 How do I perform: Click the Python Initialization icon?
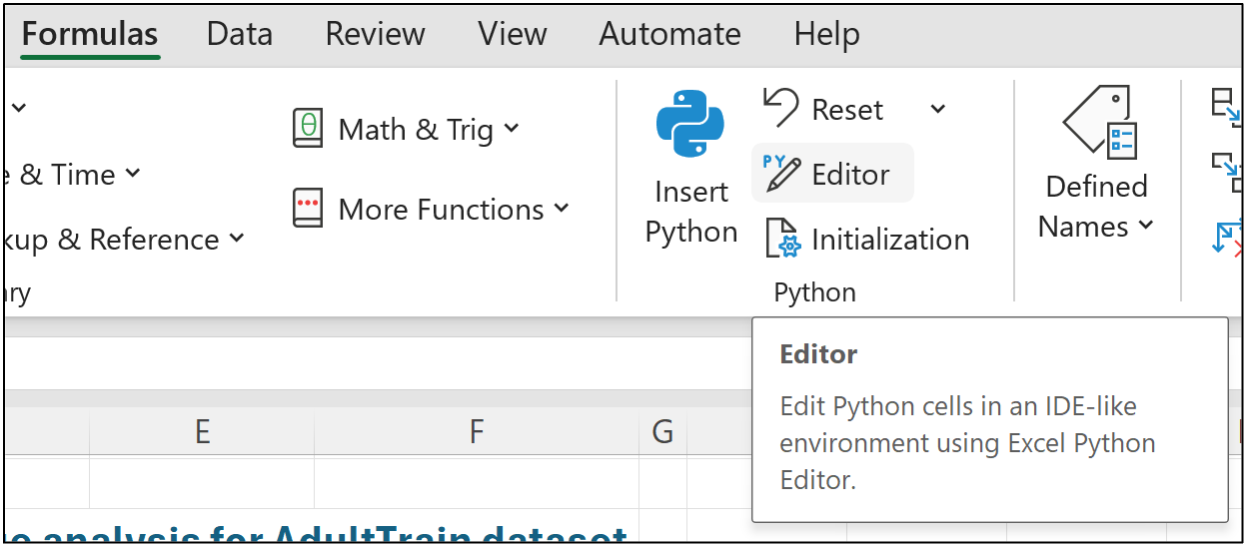click(781, 240)
